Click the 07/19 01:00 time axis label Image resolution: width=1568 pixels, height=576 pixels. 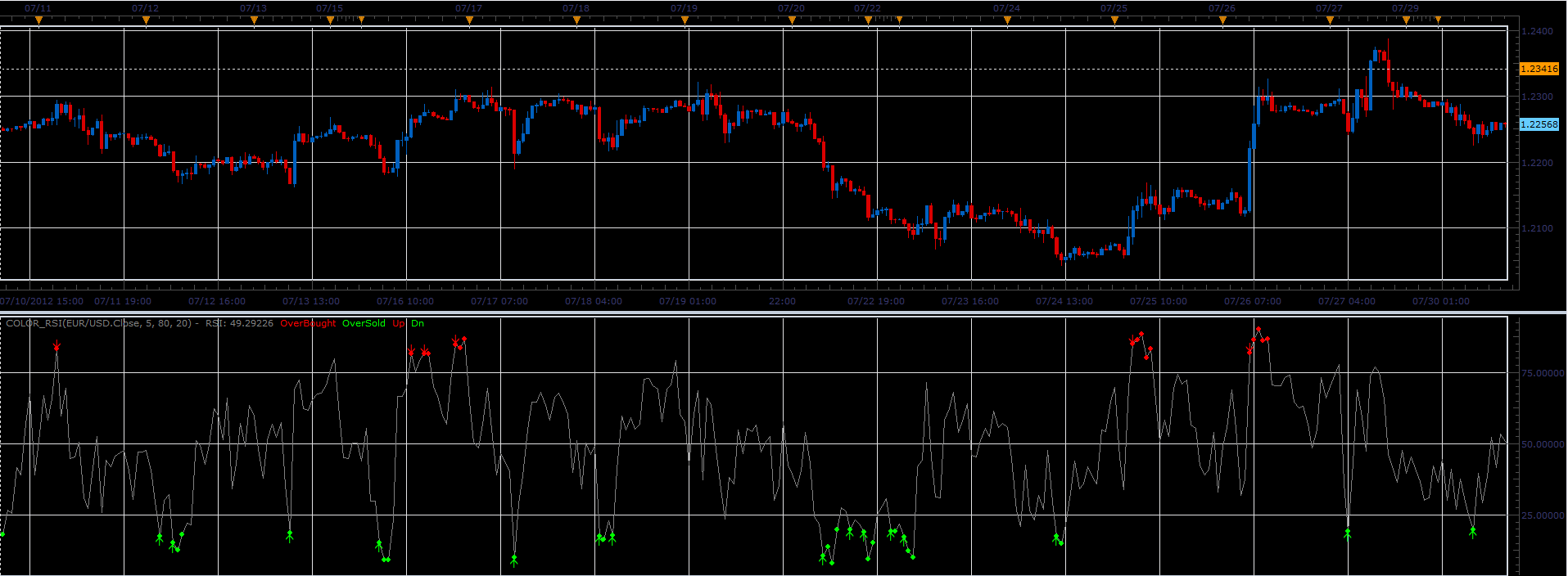pos(688,301)
